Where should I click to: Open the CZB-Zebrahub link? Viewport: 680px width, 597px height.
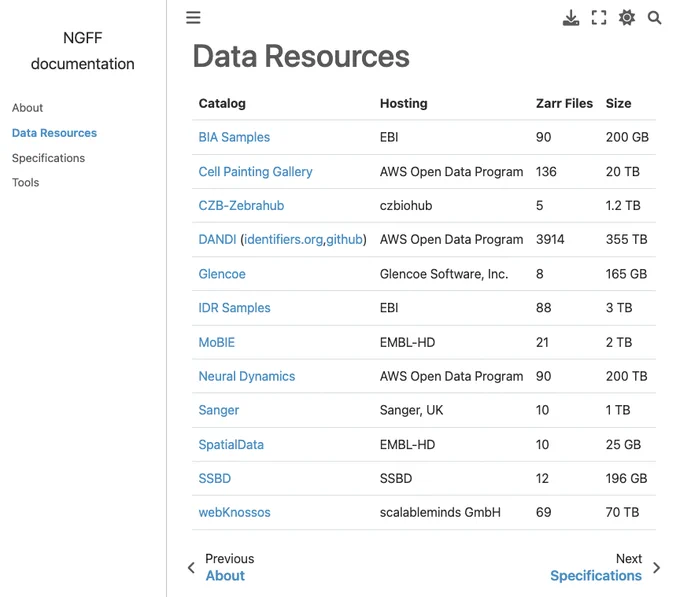click(x=241, y=206)
